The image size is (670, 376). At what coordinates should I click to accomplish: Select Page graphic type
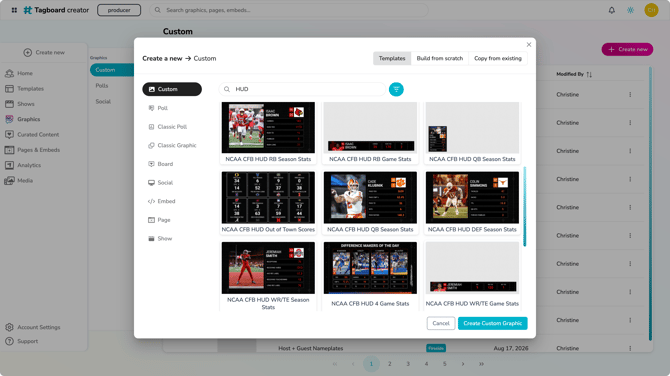(x=159, y=220)
